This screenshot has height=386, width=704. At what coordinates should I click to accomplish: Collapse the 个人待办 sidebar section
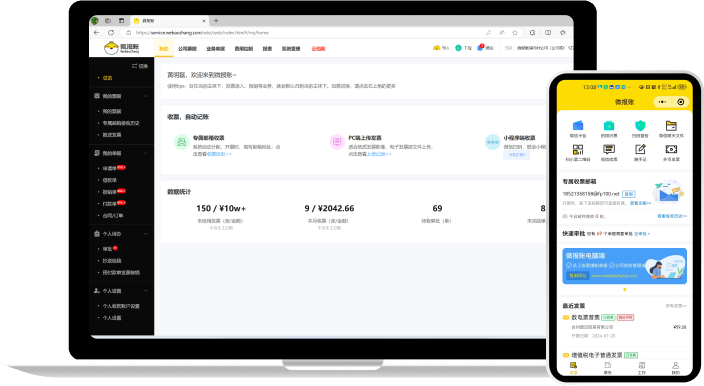(145, 234)
